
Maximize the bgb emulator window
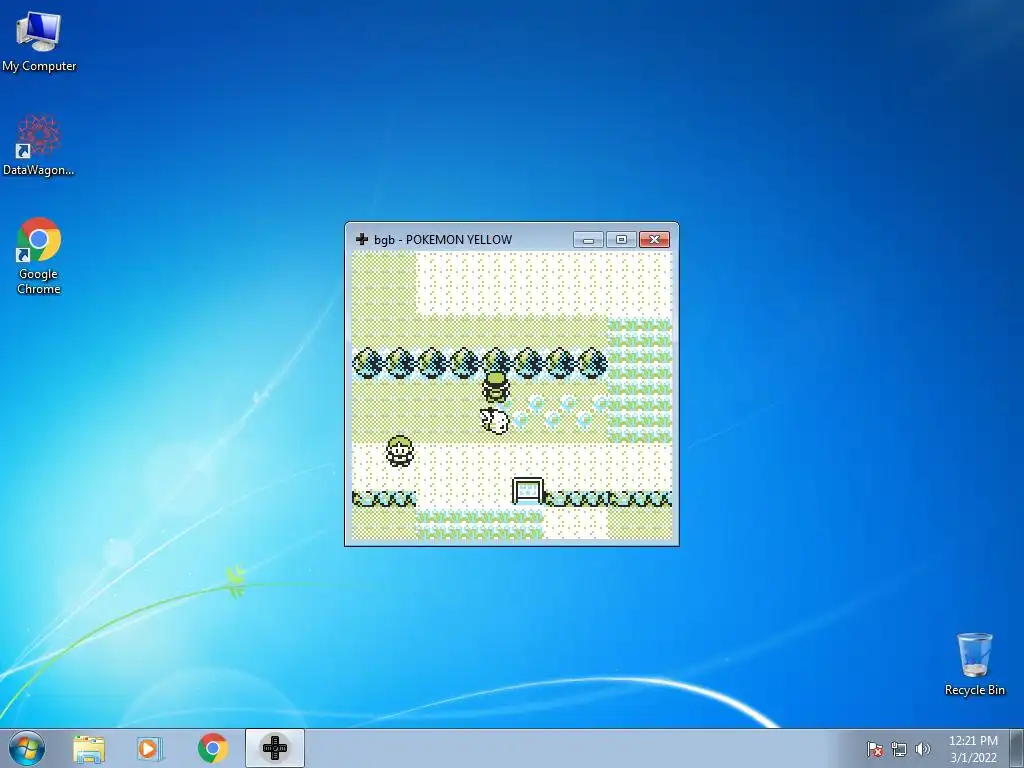(621, 240)
